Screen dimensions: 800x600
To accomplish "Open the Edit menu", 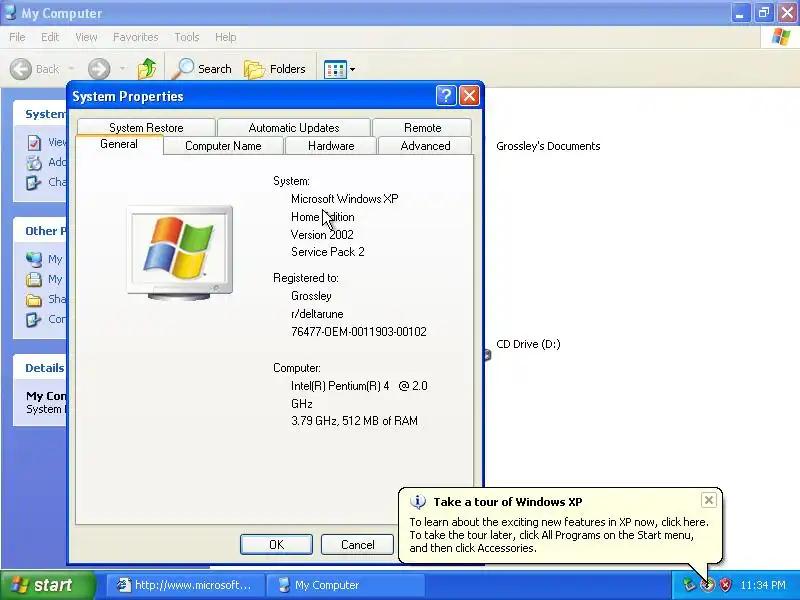I will pos(50,37).
